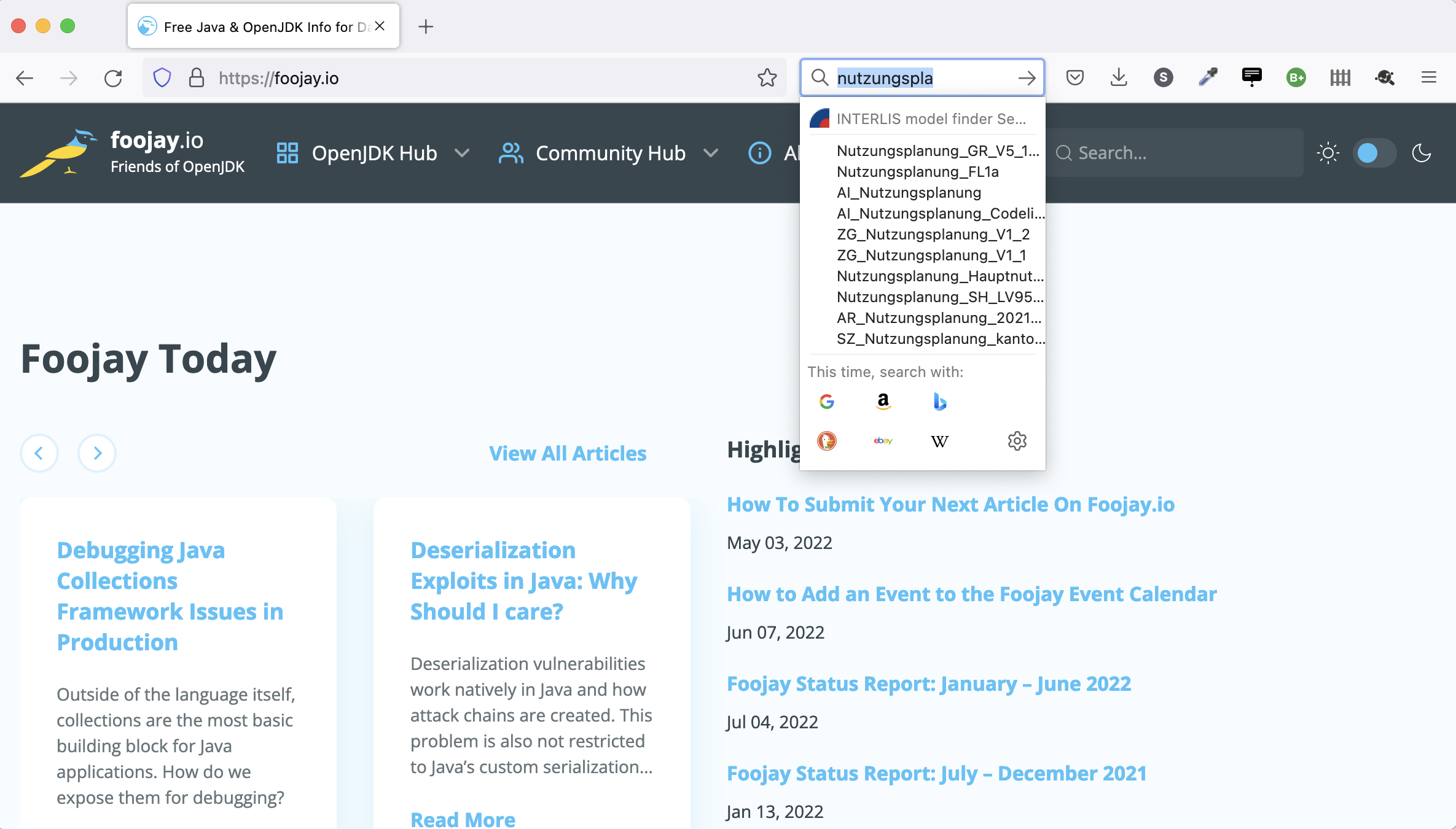Image resolution: width=1456 pixels, height=829 pixels.
Task: Open Foojay Status Report January–June 2022
Action: [929, 684]
